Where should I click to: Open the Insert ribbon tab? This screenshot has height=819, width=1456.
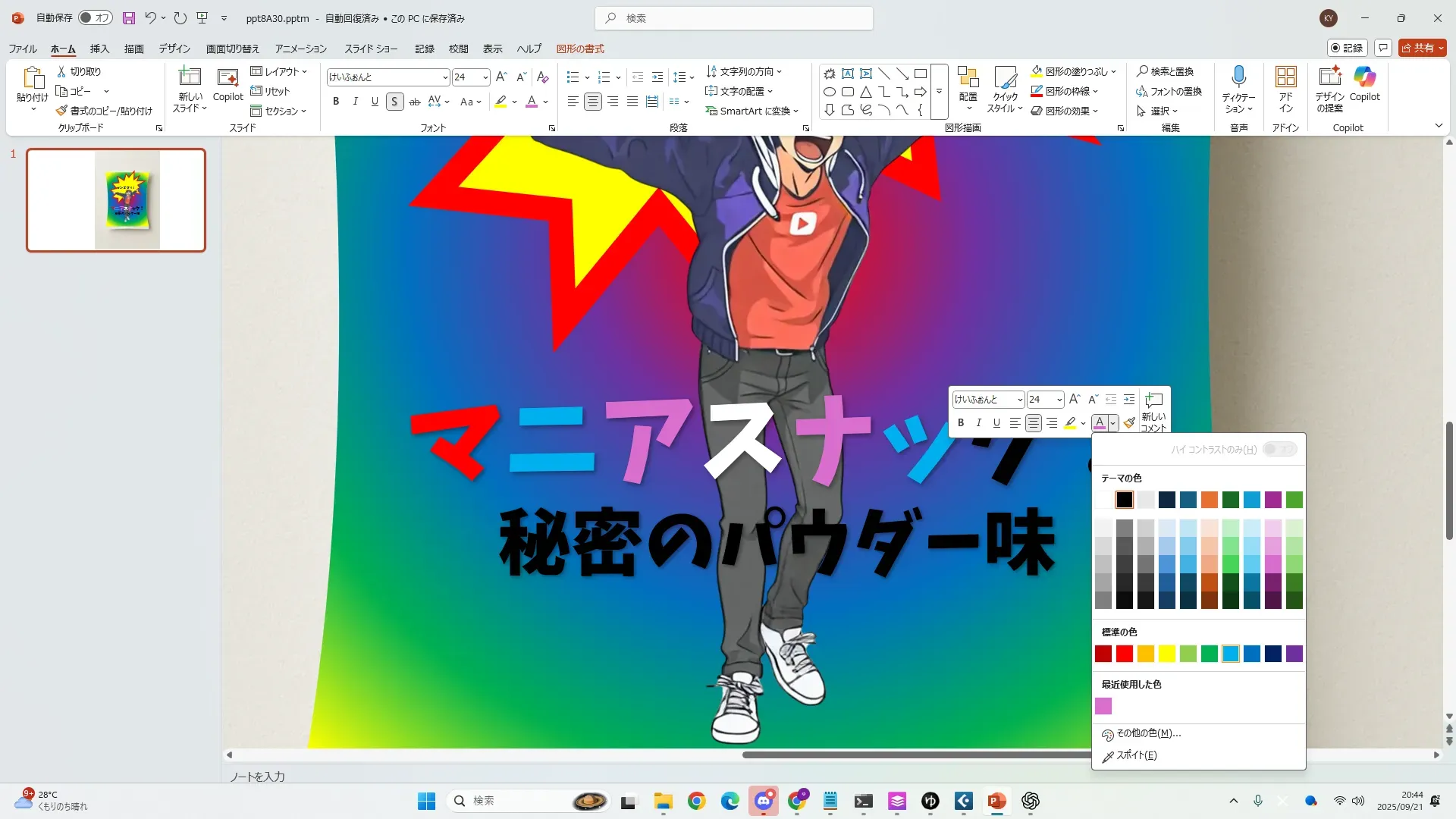pyautogui.click(x=99, y=49)
